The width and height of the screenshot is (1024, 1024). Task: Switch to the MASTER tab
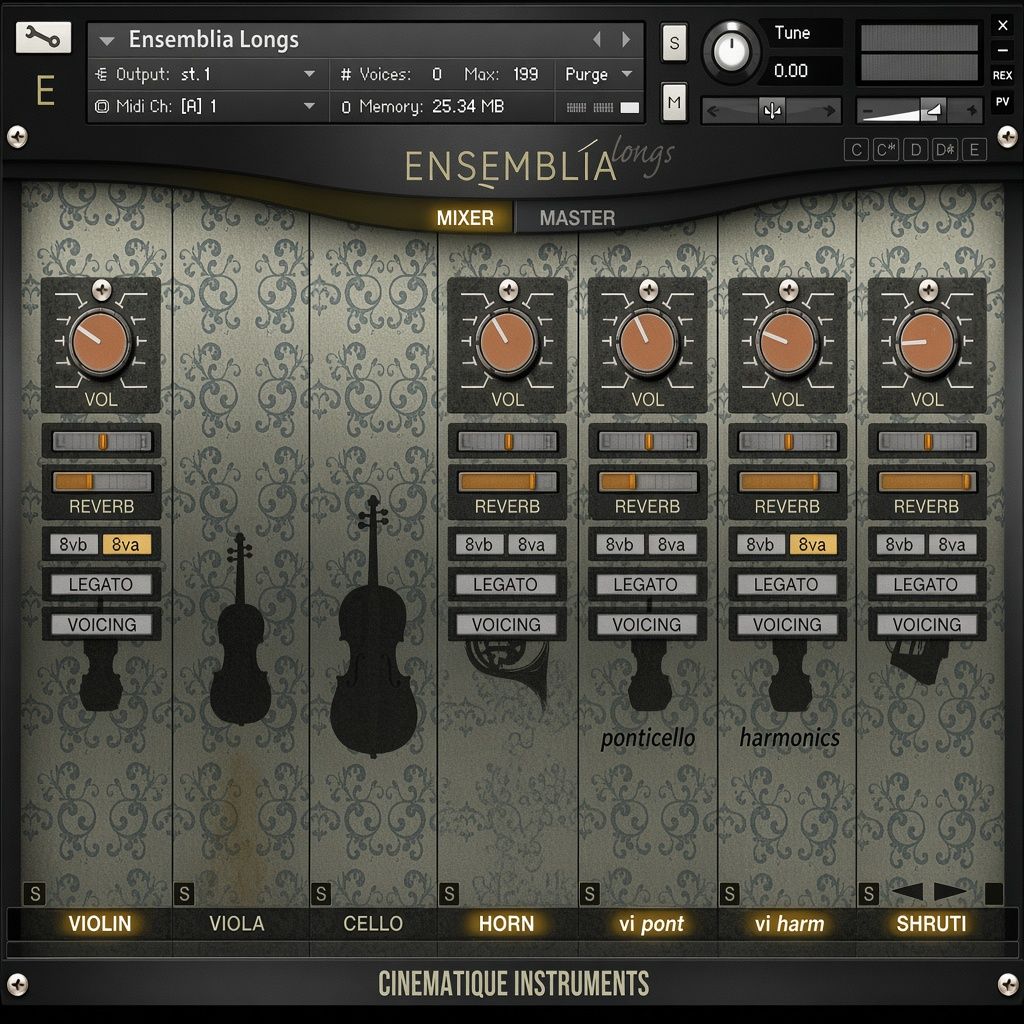(577, 217)
